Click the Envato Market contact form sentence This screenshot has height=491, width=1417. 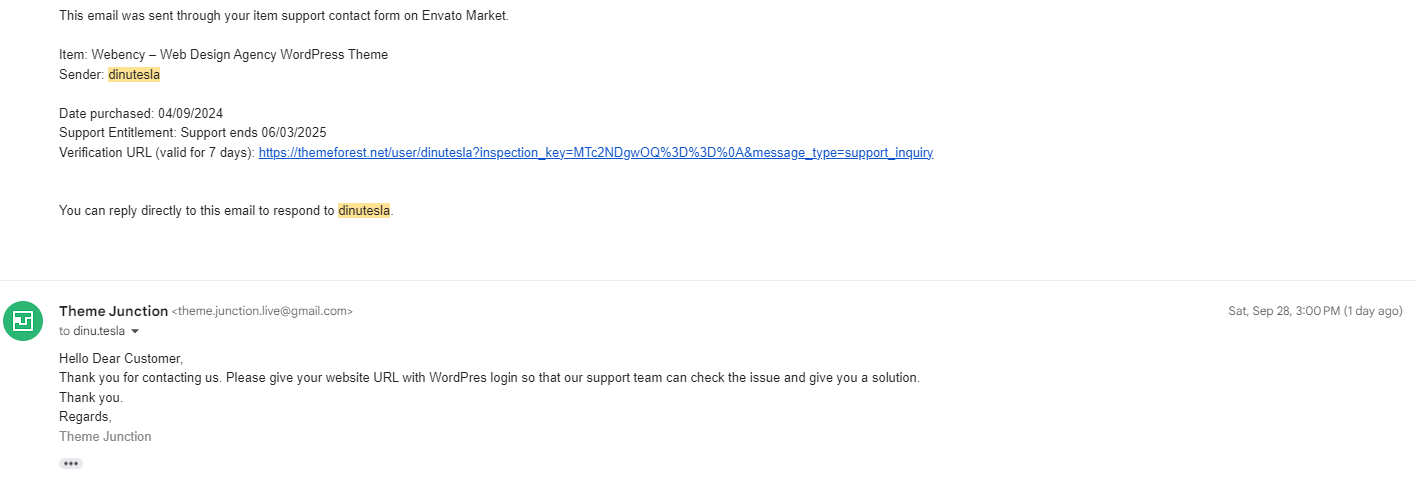[x=284, y=16]
